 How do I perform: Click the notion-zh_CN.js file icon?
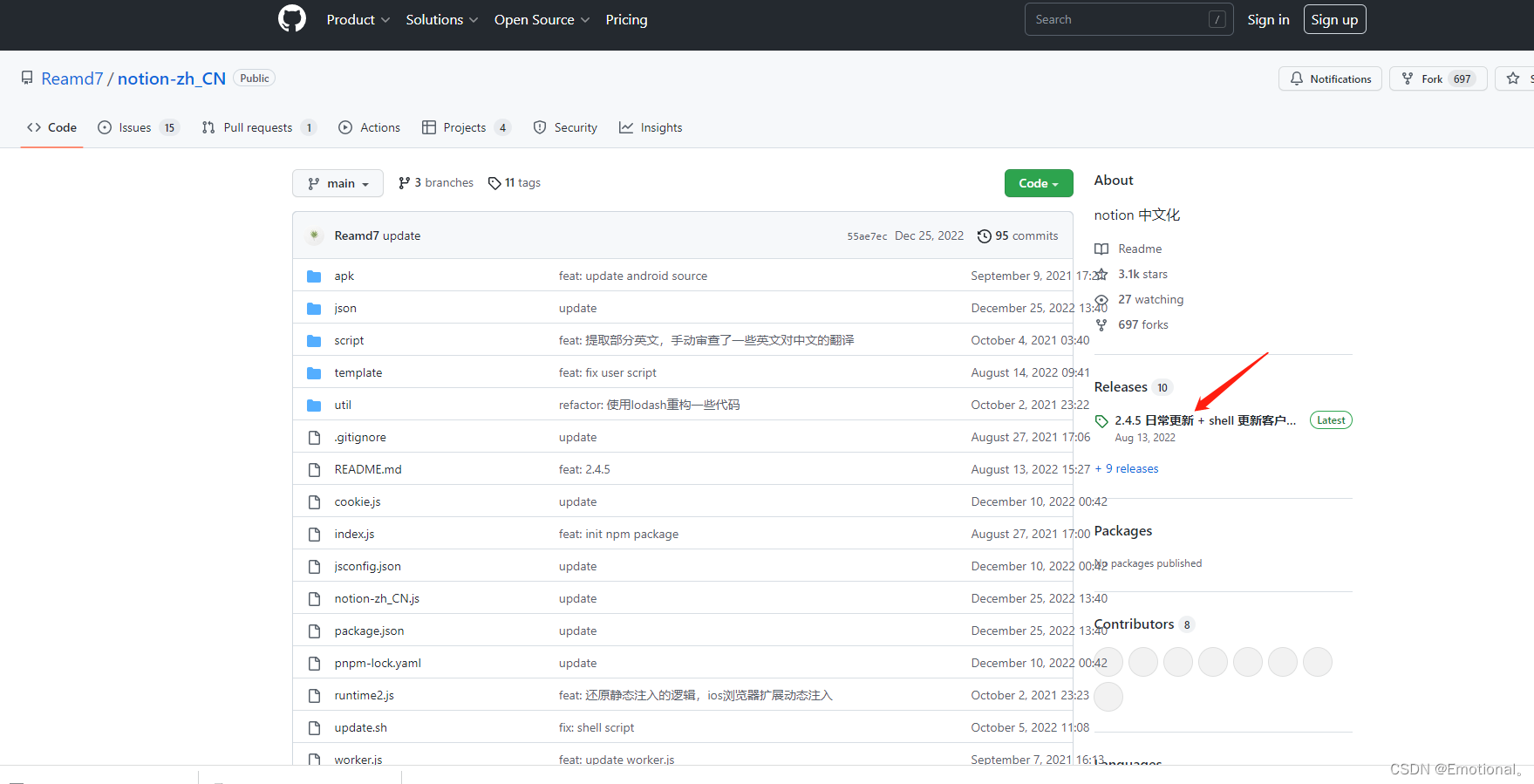(314, 599)
